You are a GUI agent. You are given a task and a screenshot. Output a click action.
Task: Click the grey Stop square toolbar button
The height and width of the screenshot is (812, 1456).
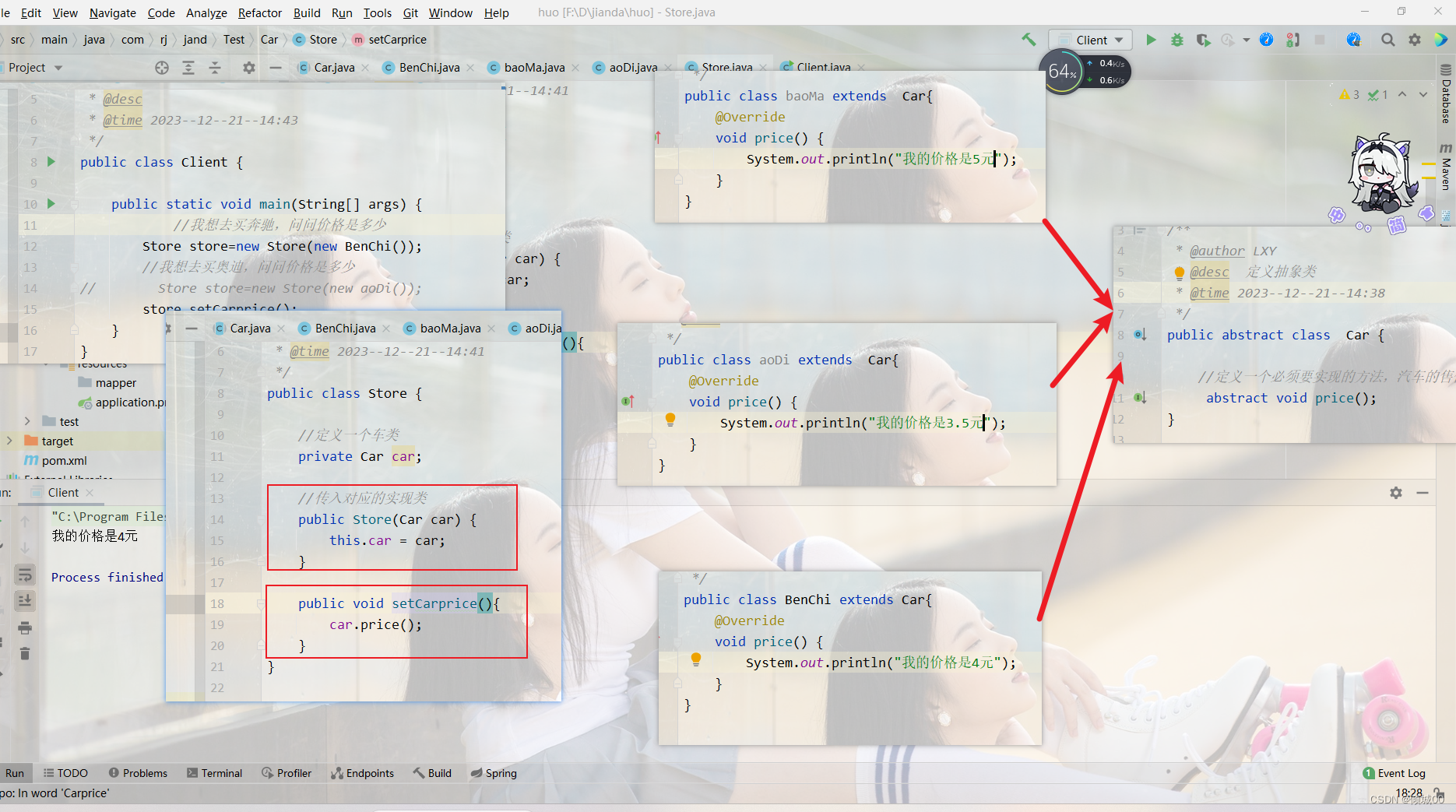coord(1320,40)
